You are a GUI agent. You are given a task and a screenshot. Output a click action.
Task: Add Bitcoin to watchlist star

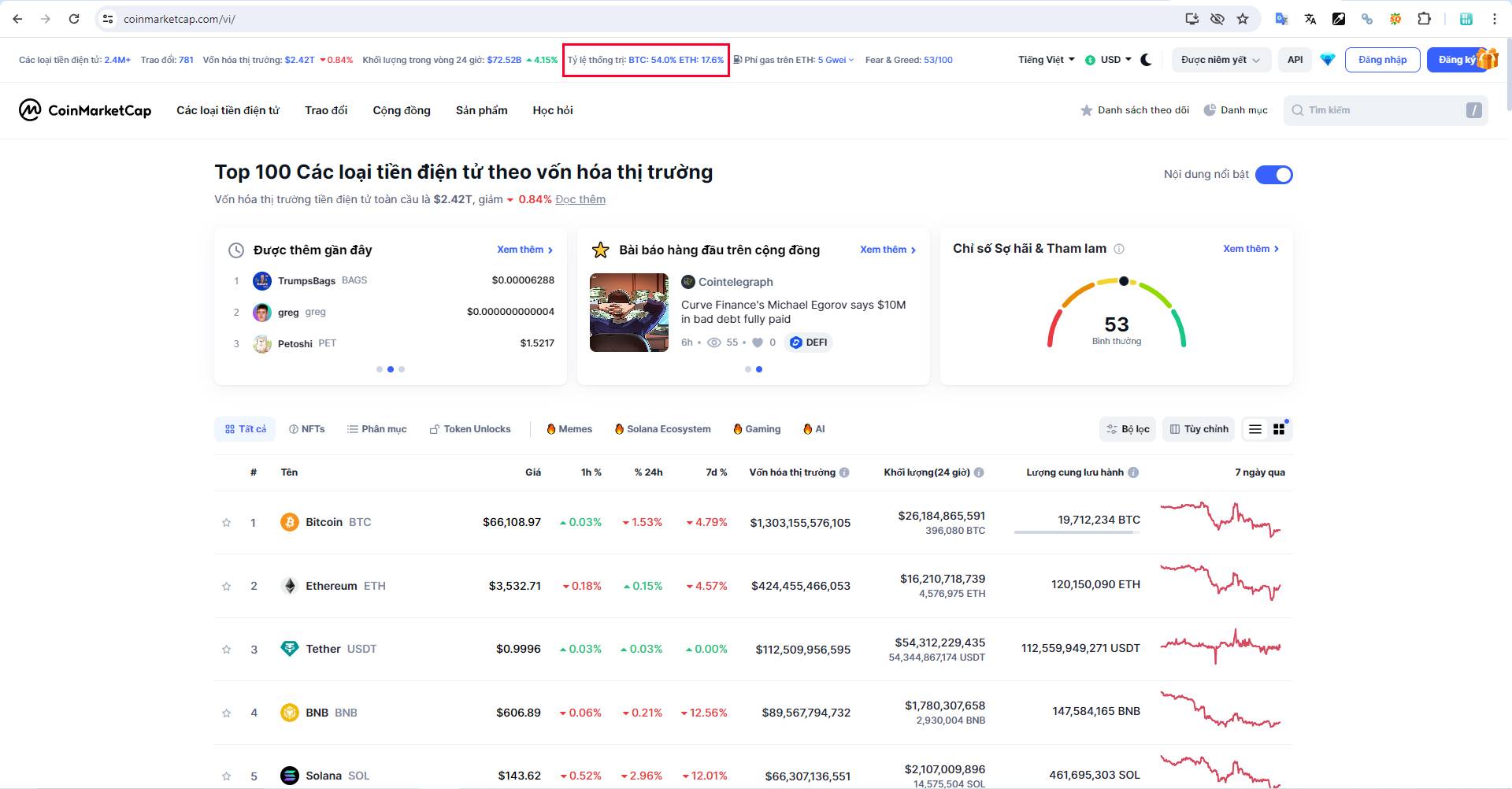tap(227, 523)
